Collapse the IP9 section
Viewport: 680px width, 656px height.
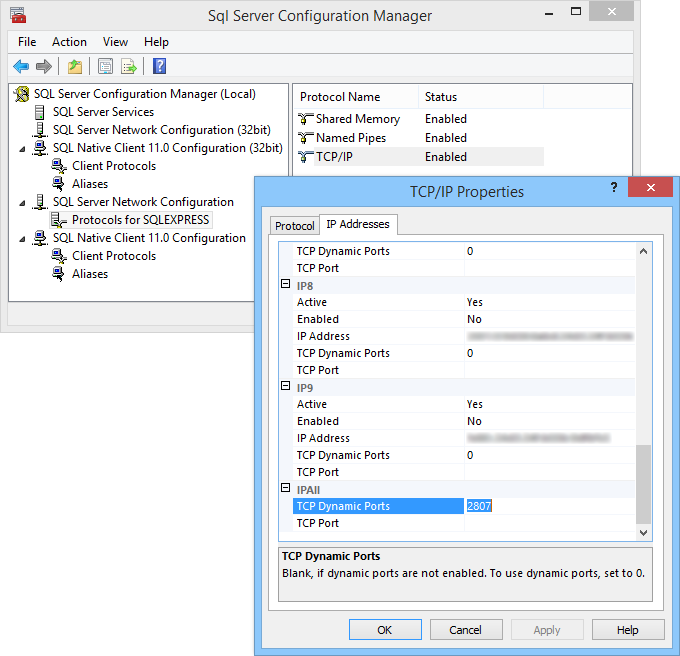[x=285, y=386]
